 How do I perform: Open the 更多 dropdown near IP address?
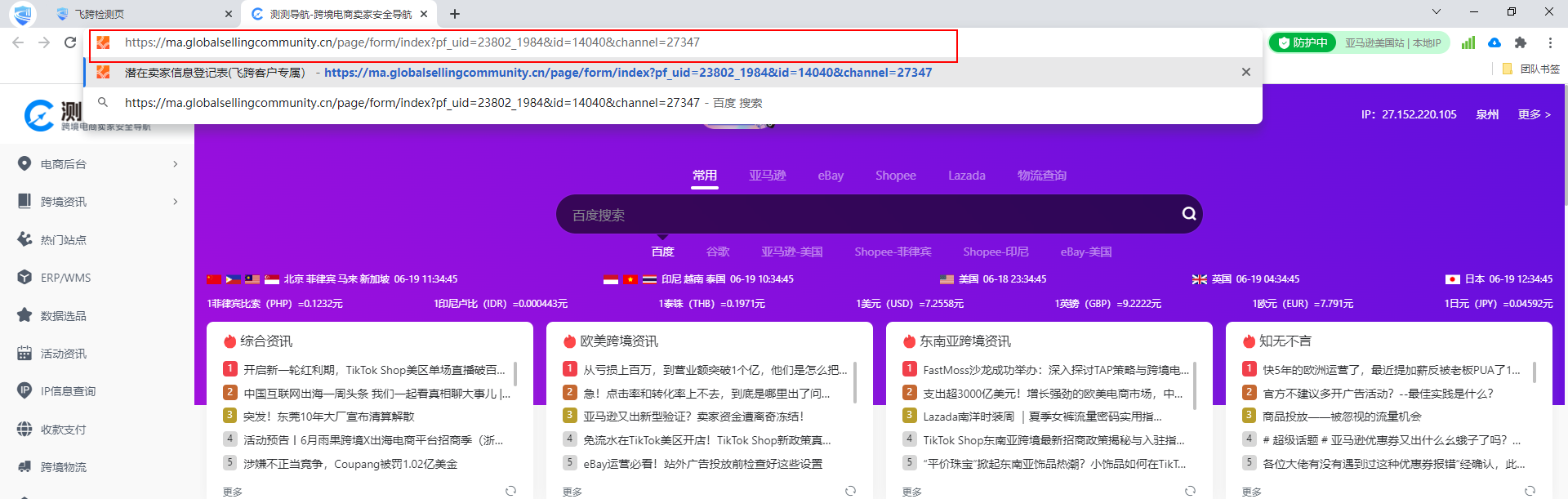pos(1534,114)
